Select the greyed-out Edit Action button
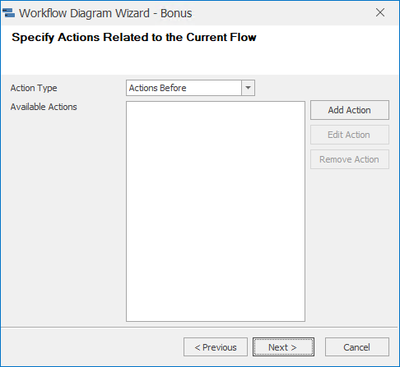The image size is (400, 367). pos(349,135)
